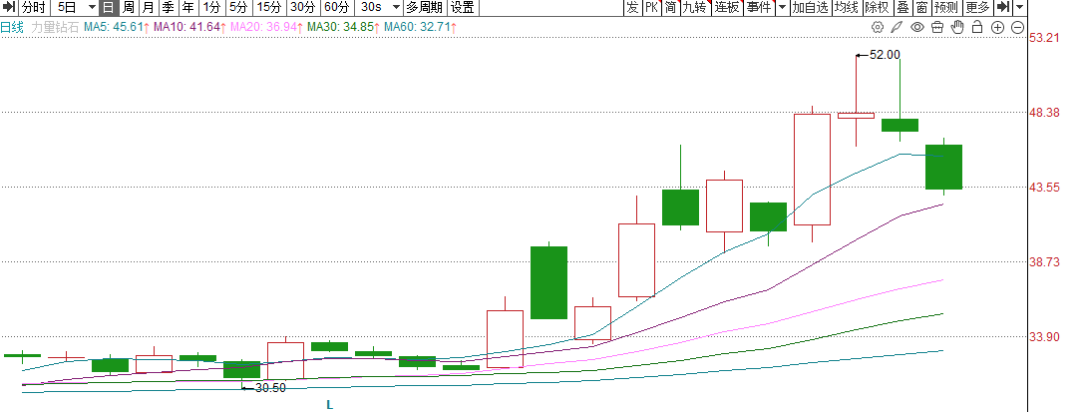Click the 多周期 button
Screen dimensions: 1080x412
[x=424, y=8]
